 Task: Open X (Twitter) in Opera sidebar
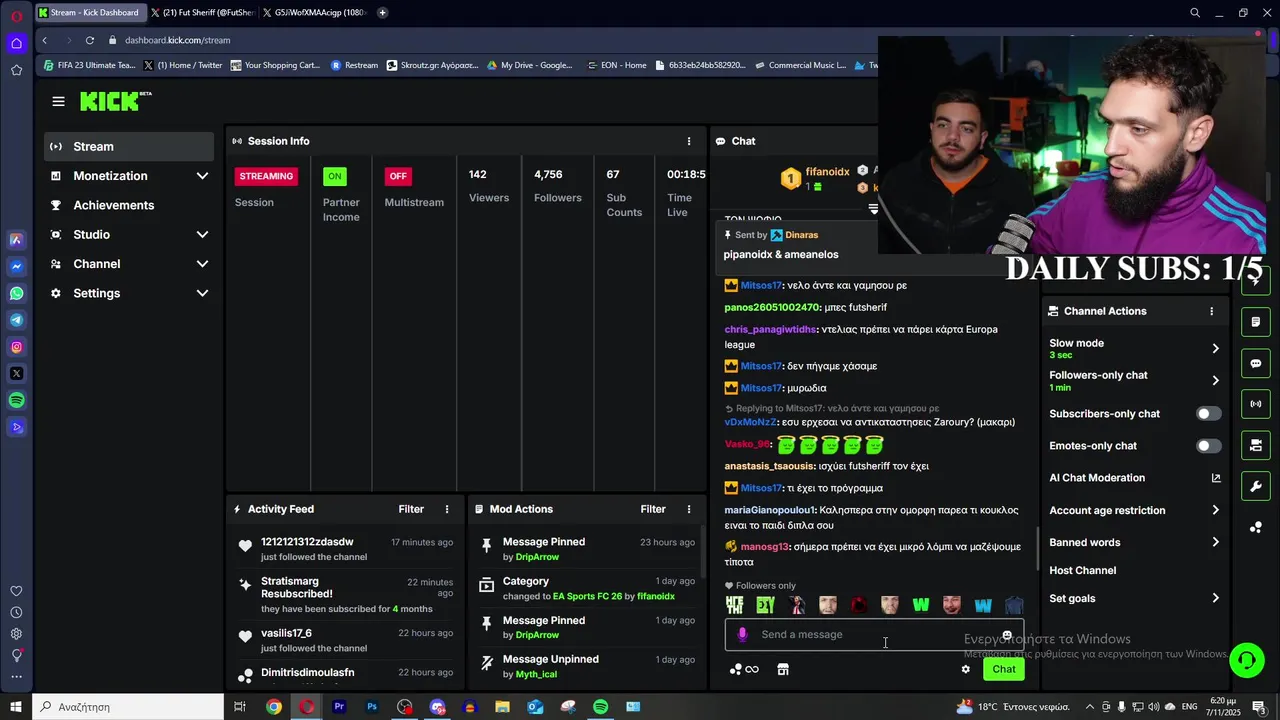coord(16,373)
